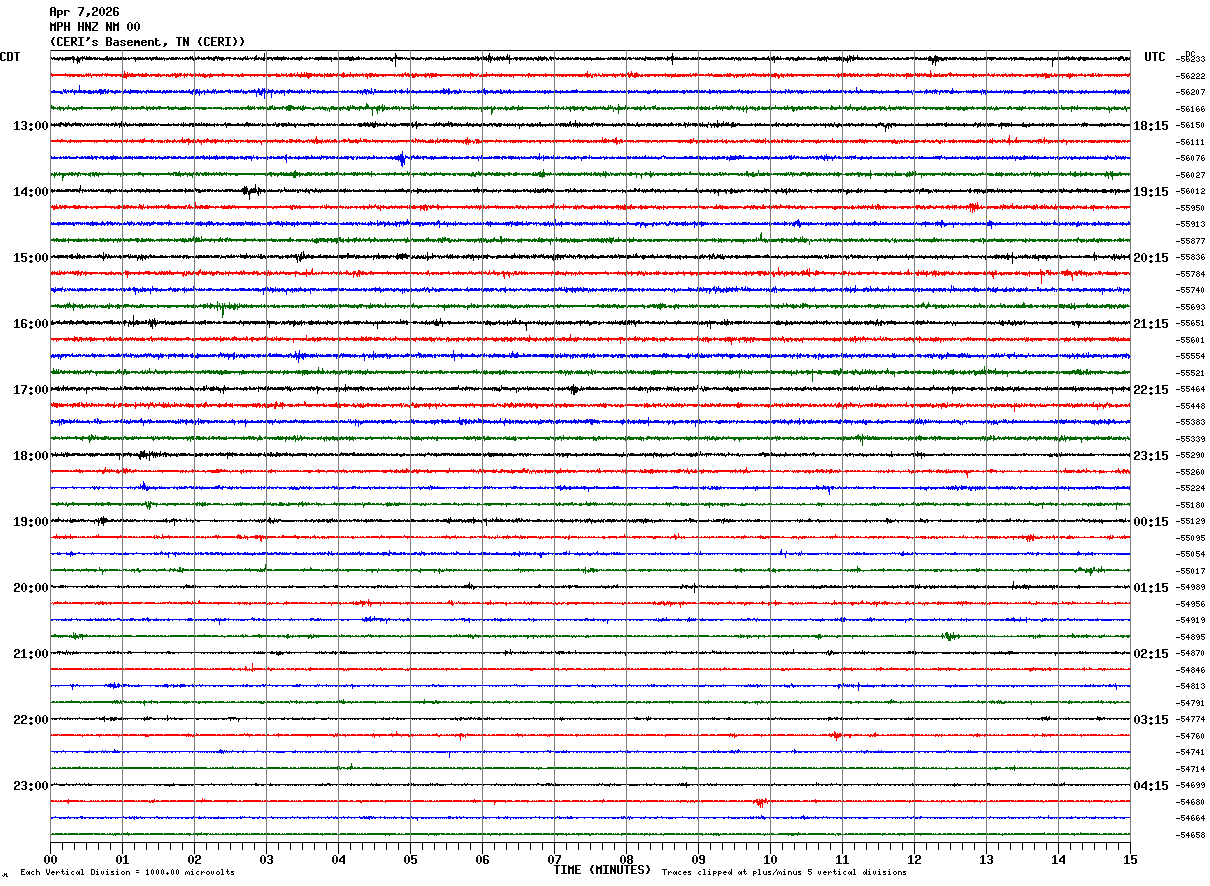Click the UTC time label '02:15'

click(1151, 654)
